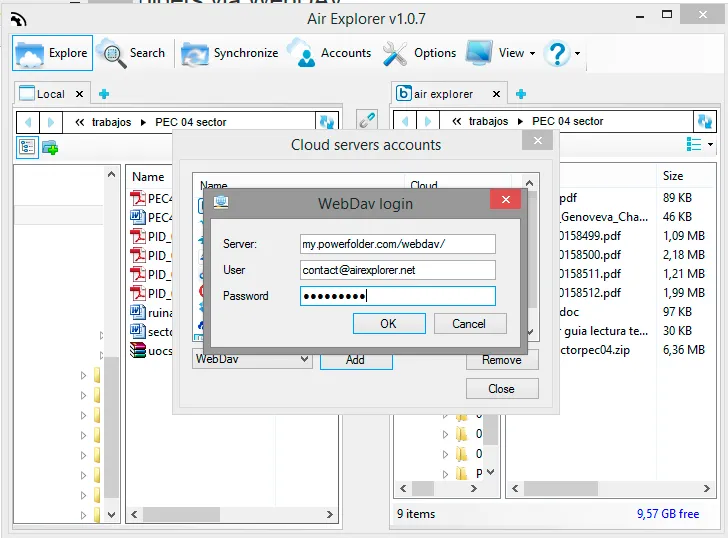Image resolution: width=728 pixels, height=538 pixels.
Task: Open the right pane view style icon
Action: pyautogui.click(x=694, y=144)
